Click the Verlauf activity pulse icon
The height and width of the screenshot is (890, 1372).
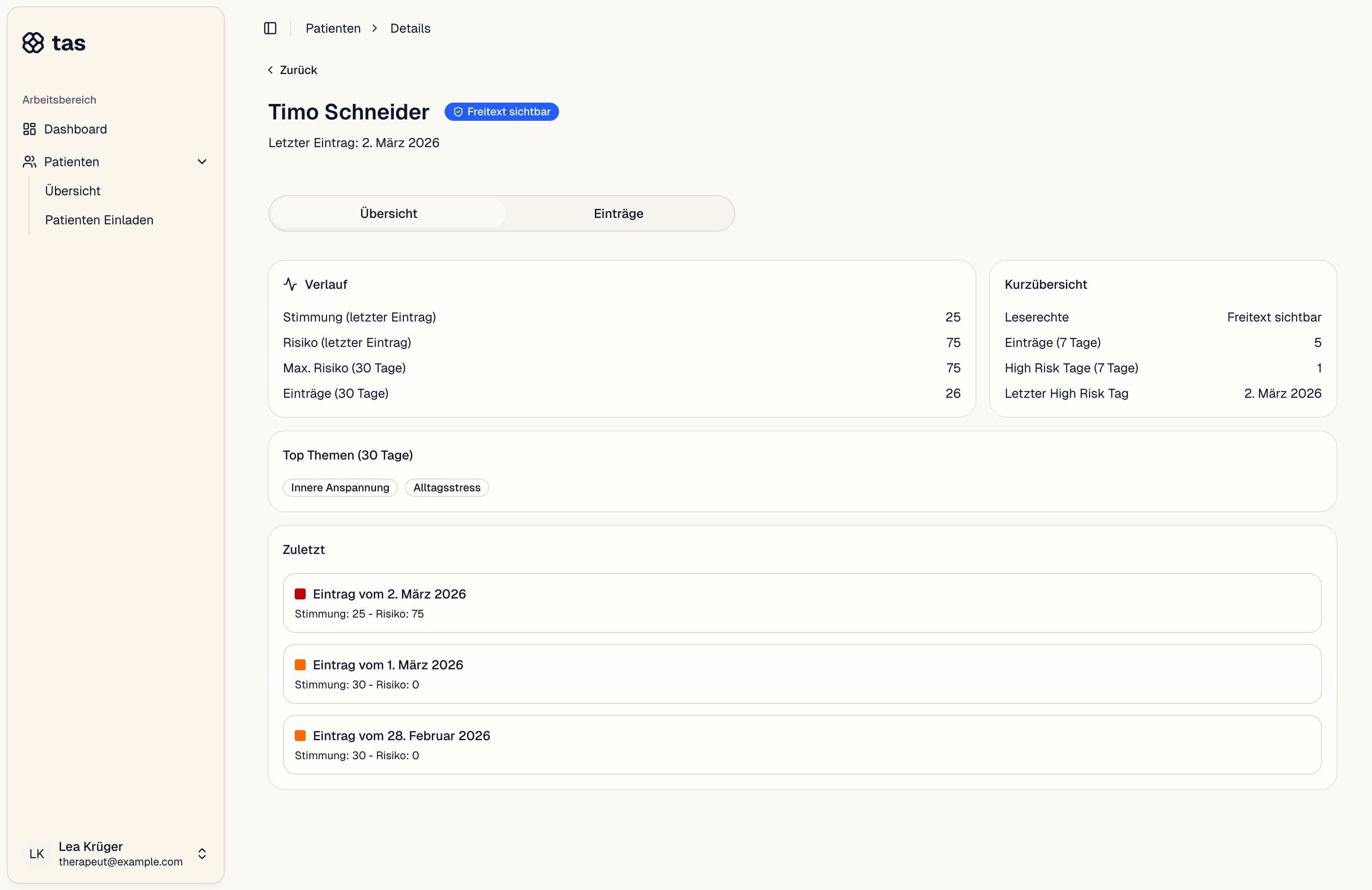(290, 284)
